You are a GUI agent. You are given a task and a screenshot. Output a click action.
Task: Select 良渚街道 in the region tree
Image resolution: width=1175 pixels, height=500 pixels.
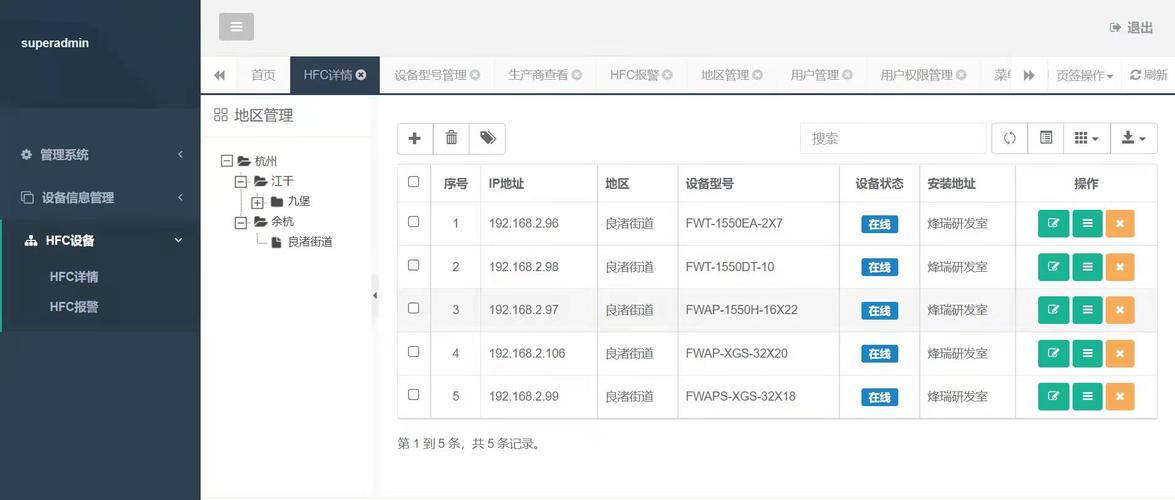click(x=309, y=242)
